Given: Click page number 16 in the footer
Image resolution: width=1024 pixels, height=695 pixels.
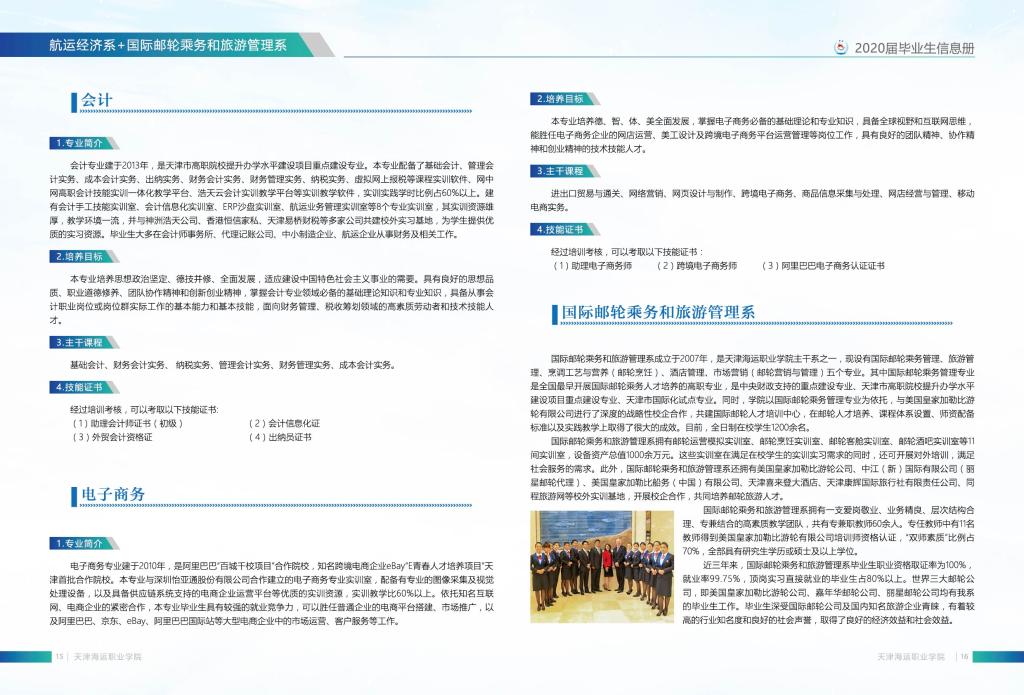Looking at the screenshot, I should (x=965, y=657).
